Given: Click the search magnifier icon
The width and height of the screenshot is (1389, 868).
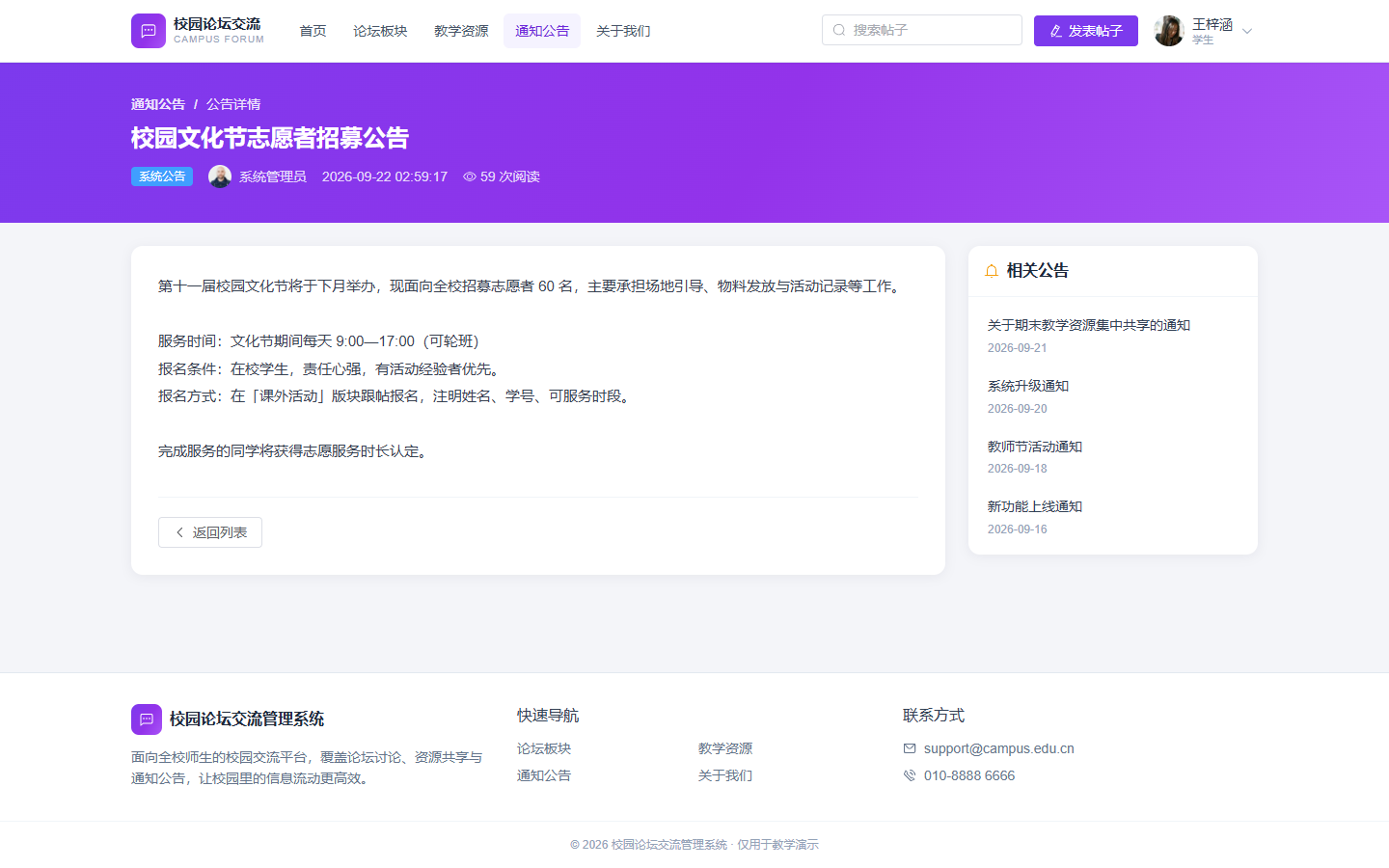Looking at the screenshot, I should point(839,30).
